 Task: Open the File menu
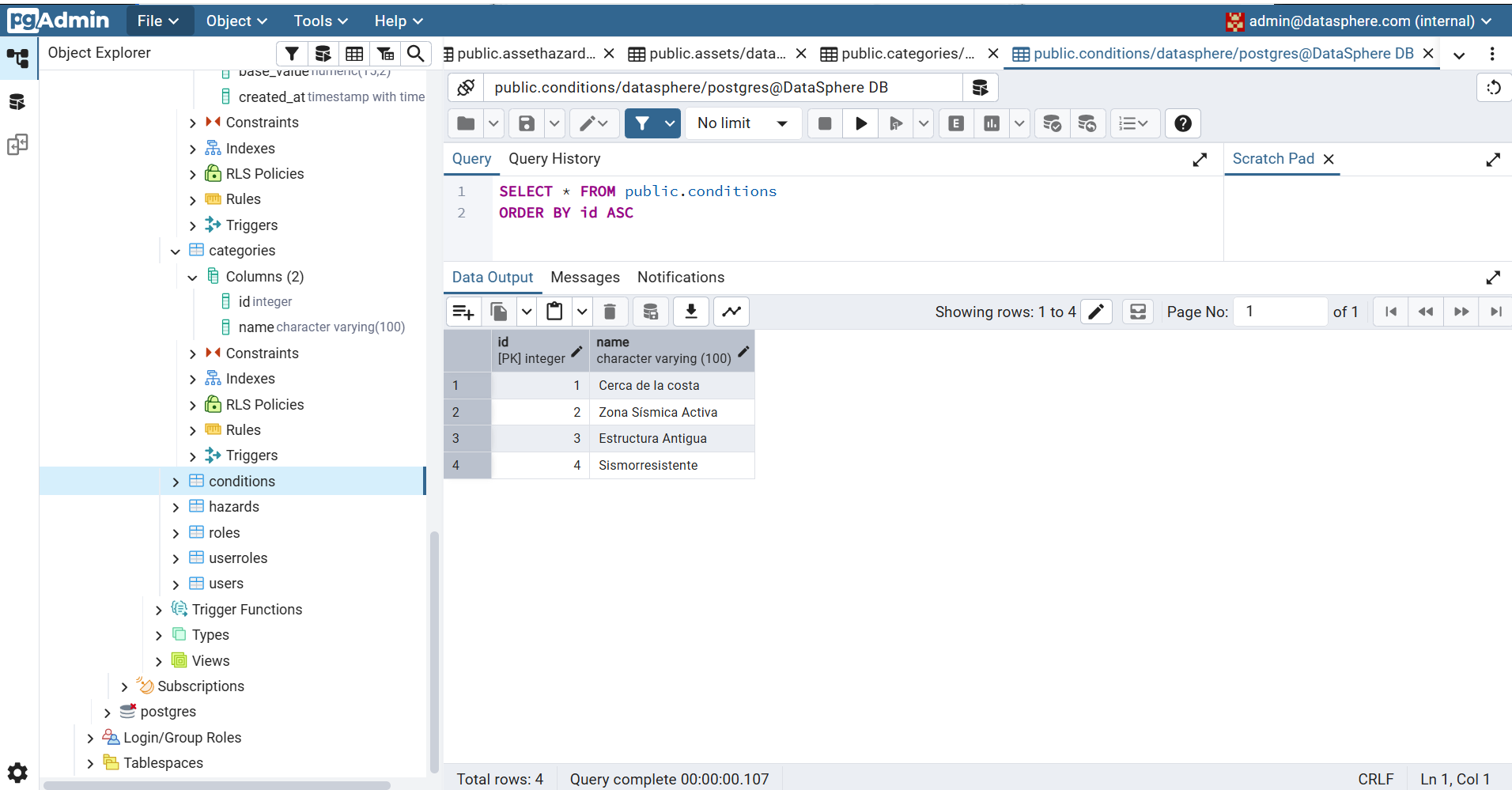(x=158, y=21)
